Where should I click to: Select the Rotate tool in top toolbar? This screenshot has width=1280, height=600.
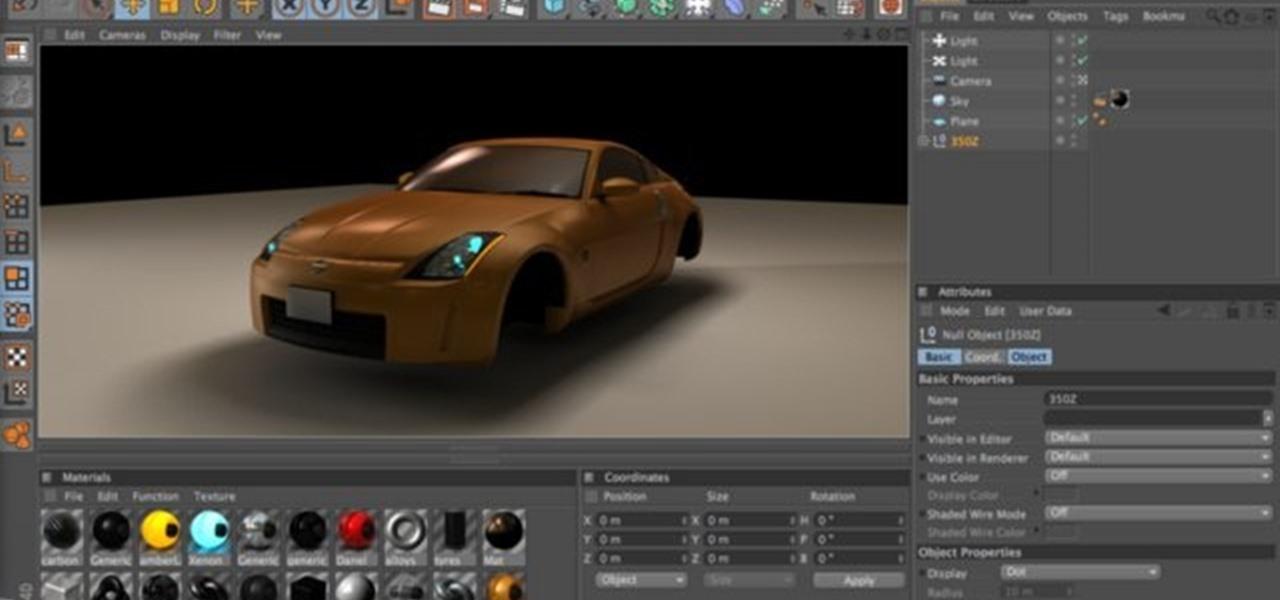tap(206, 8)
